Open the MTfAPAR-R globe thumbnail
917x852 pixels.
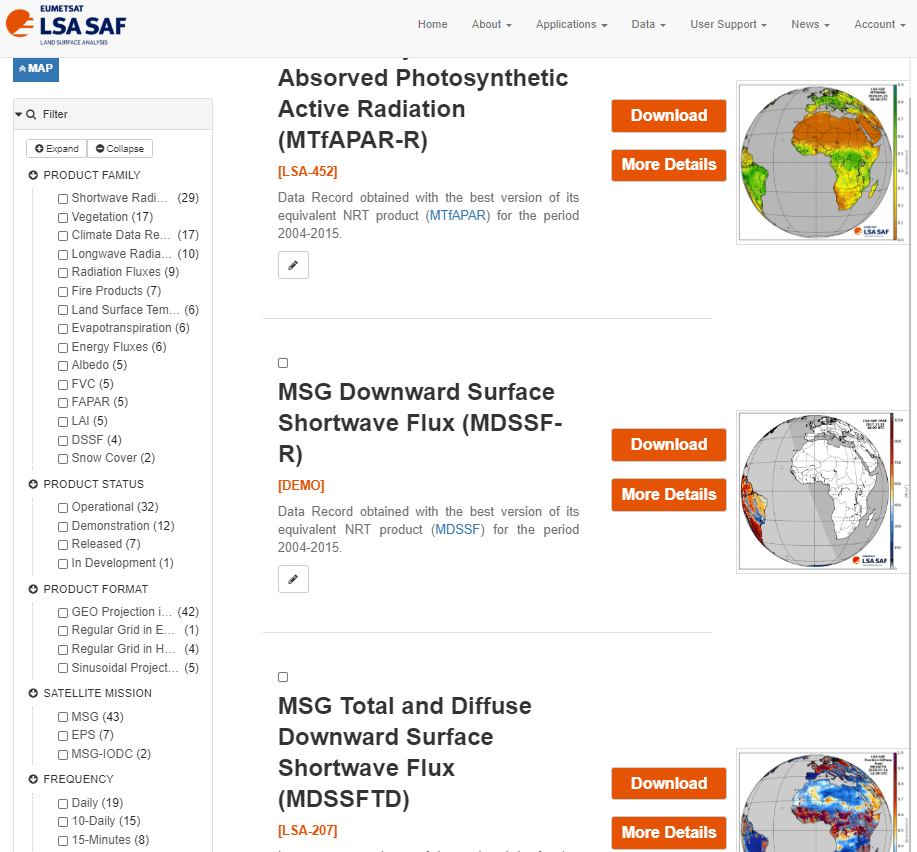coord(823,163)
